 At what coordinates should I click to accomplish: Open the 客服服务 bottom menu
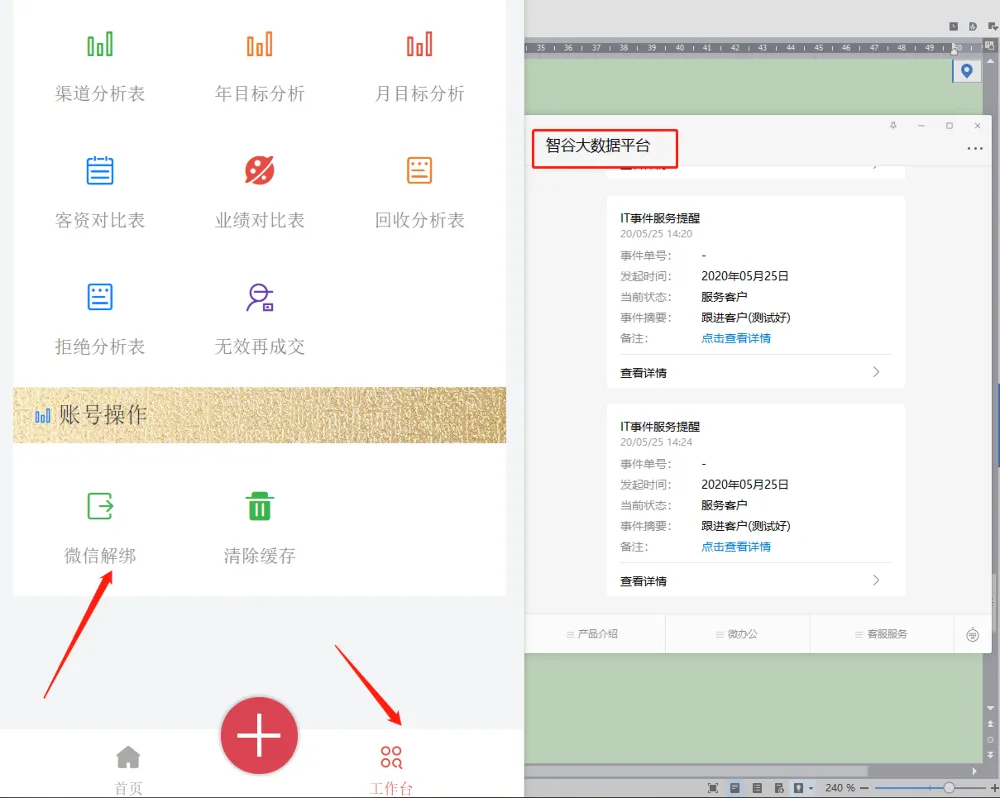tap(881, 634)
